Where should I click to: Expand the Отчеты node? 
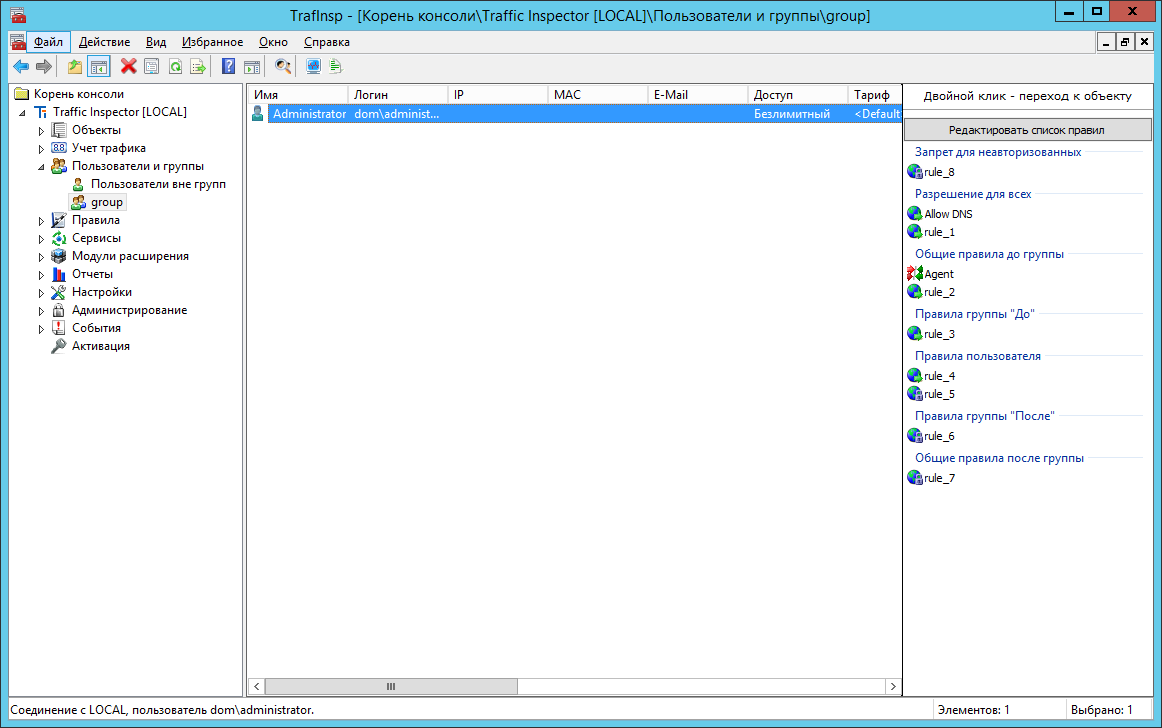coord(42,274)
